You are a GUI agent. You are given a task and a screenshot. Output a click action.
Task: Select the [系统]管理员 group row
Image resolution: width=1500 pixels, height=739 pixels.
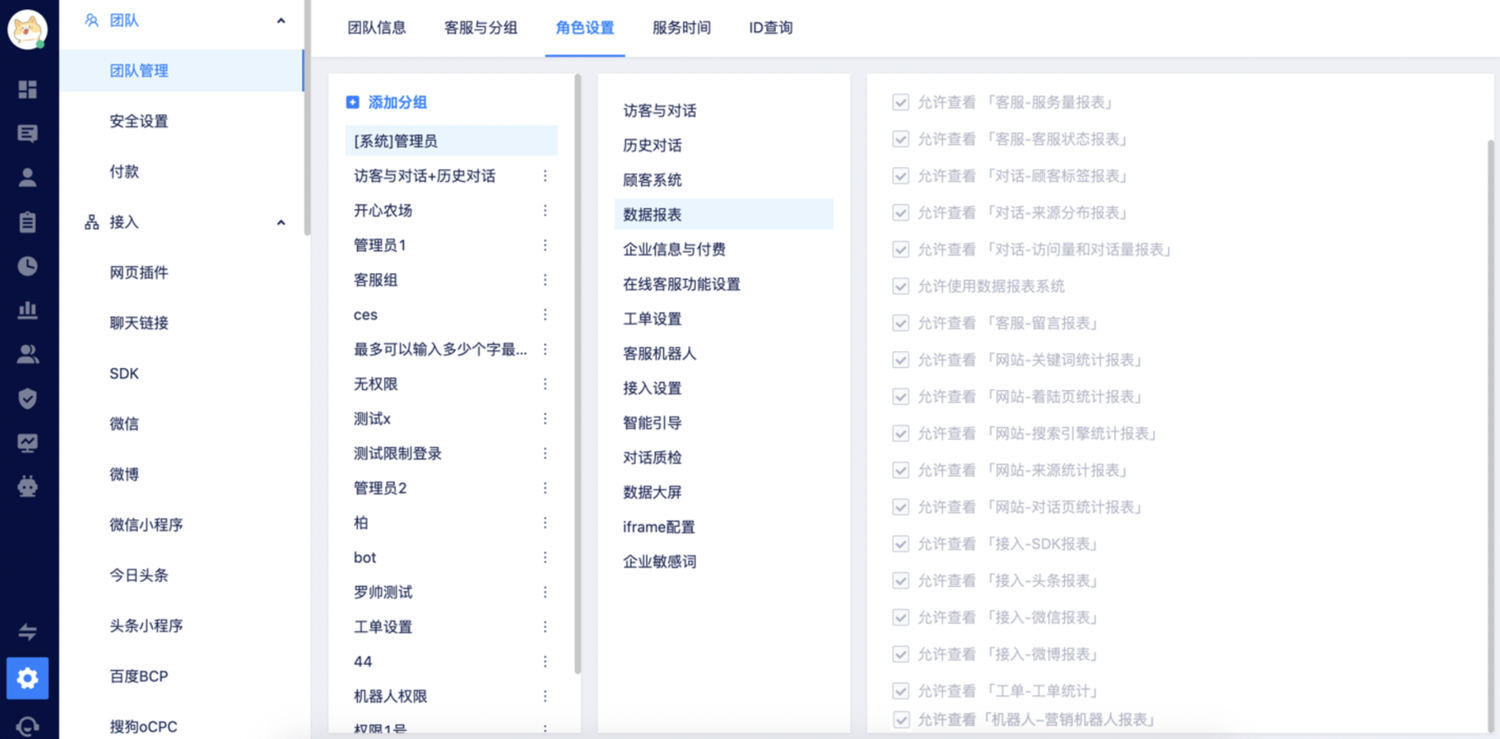click(451, 141)
